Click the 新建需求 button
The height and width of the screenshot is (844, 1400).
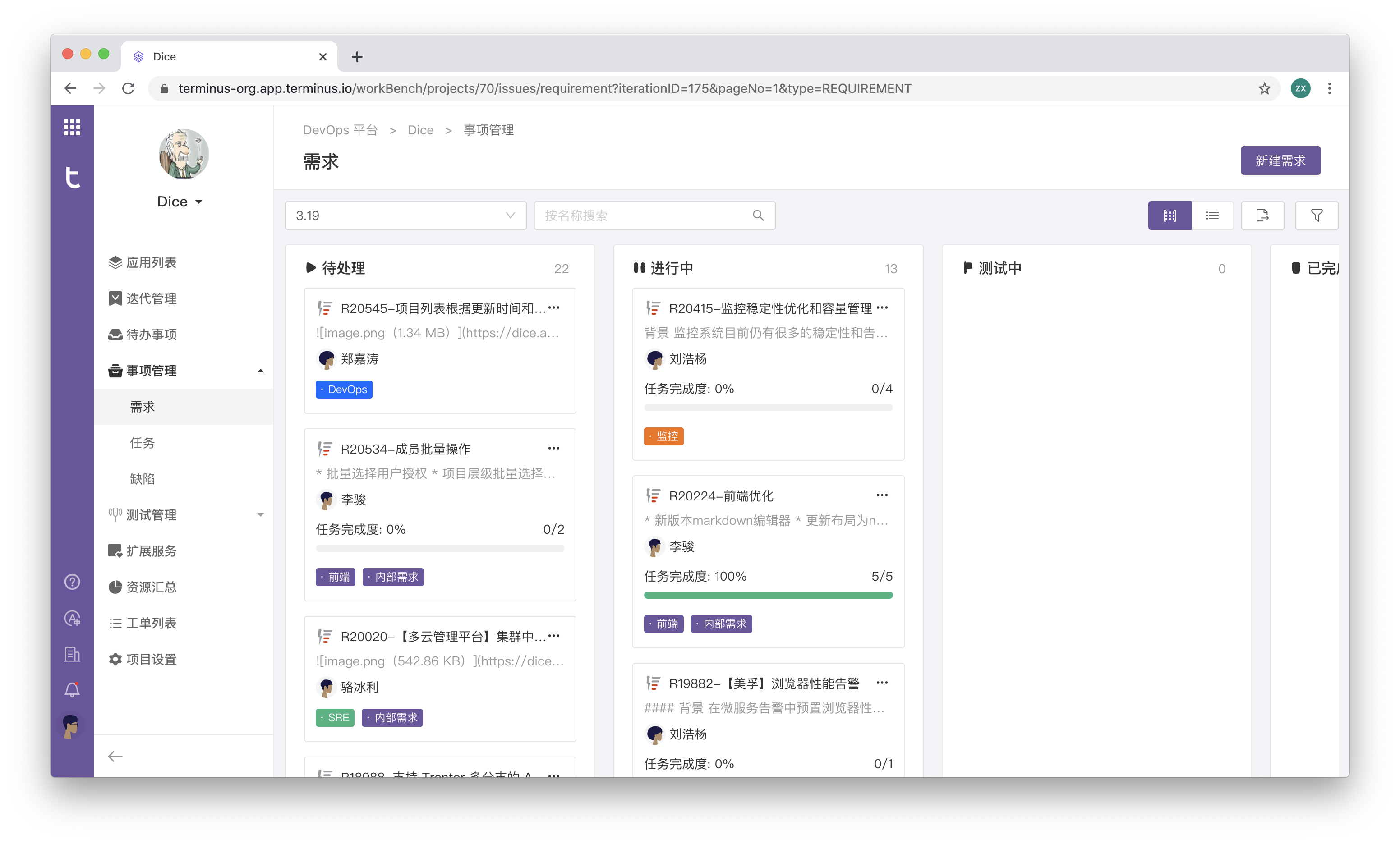click(x=1280, y=161)
